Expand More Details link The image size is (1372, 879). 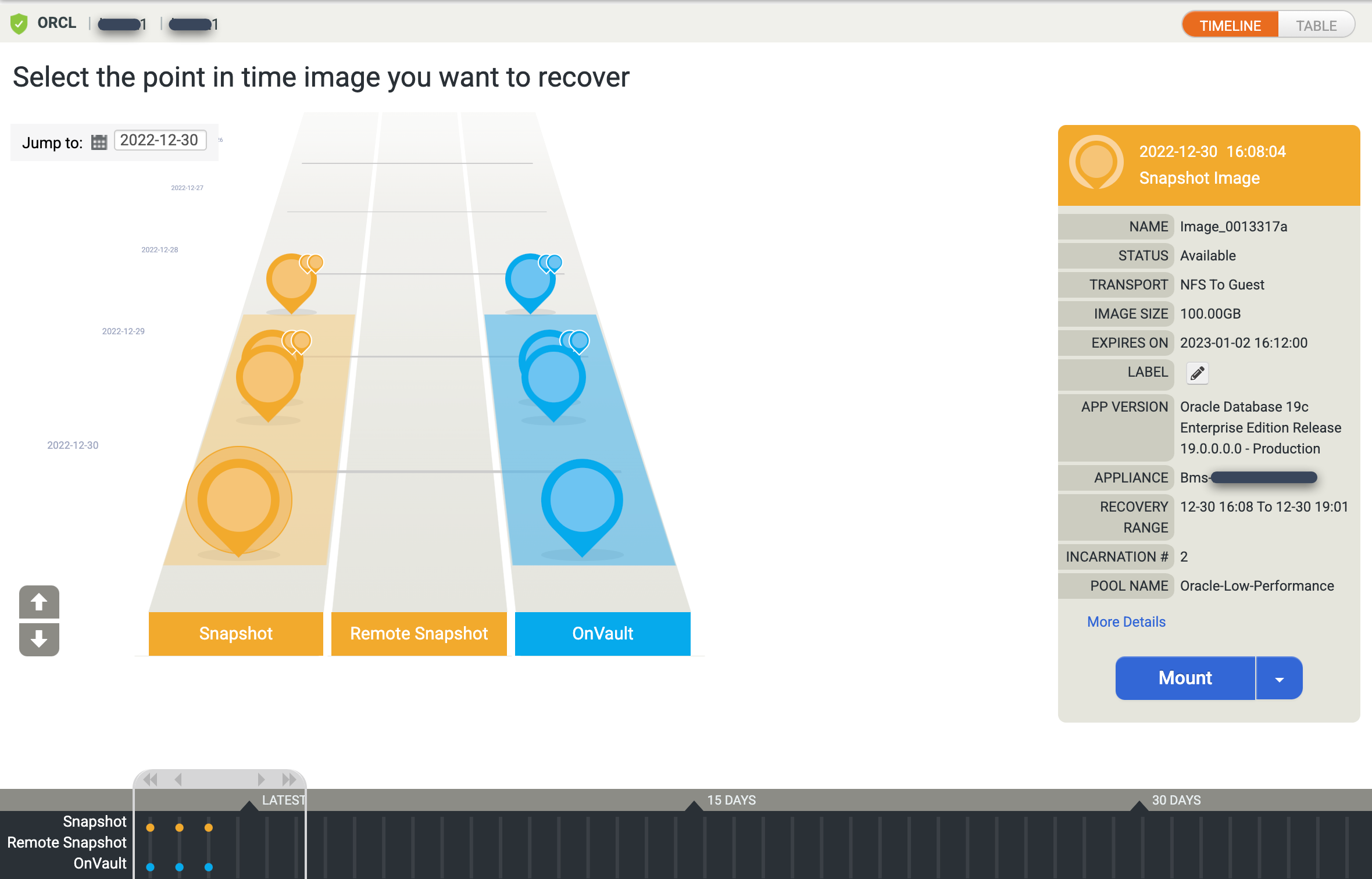click(x=1125, y=621)
